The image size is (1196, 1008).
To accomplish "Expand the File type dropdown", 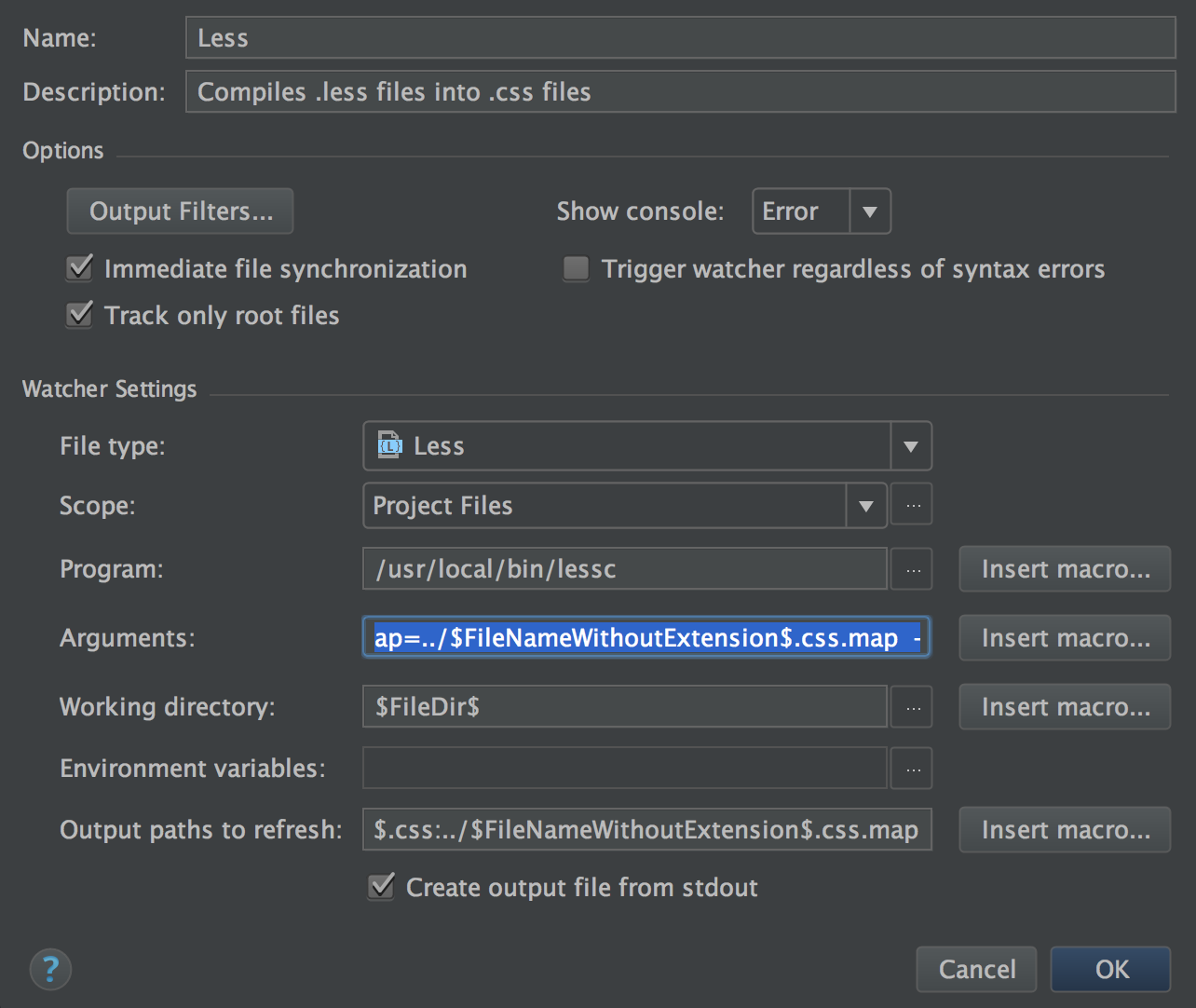I will tap(910, 446).
